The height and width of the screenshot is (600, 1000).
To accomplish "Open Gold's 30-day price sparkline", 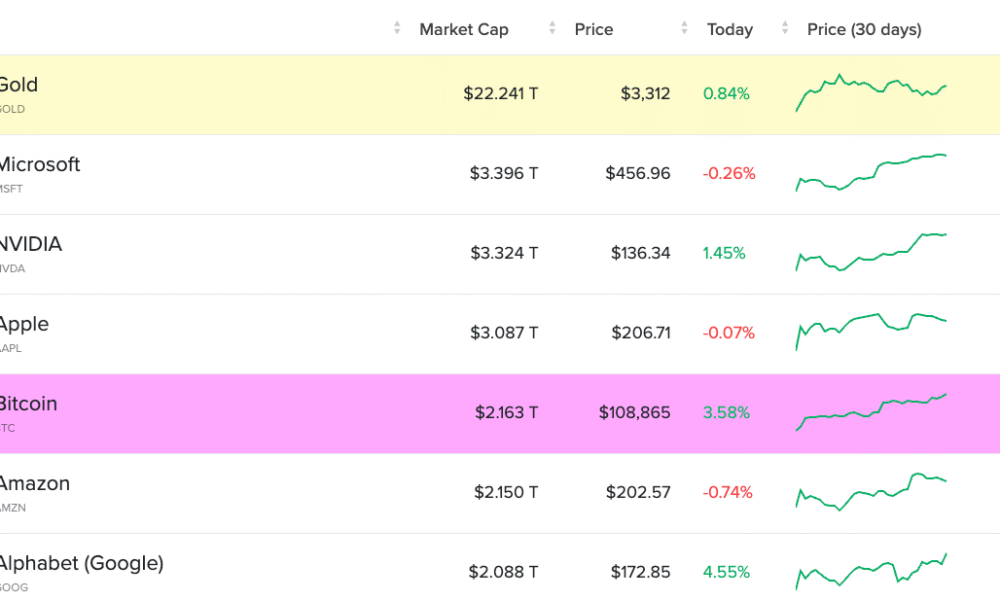I will 871,93.
